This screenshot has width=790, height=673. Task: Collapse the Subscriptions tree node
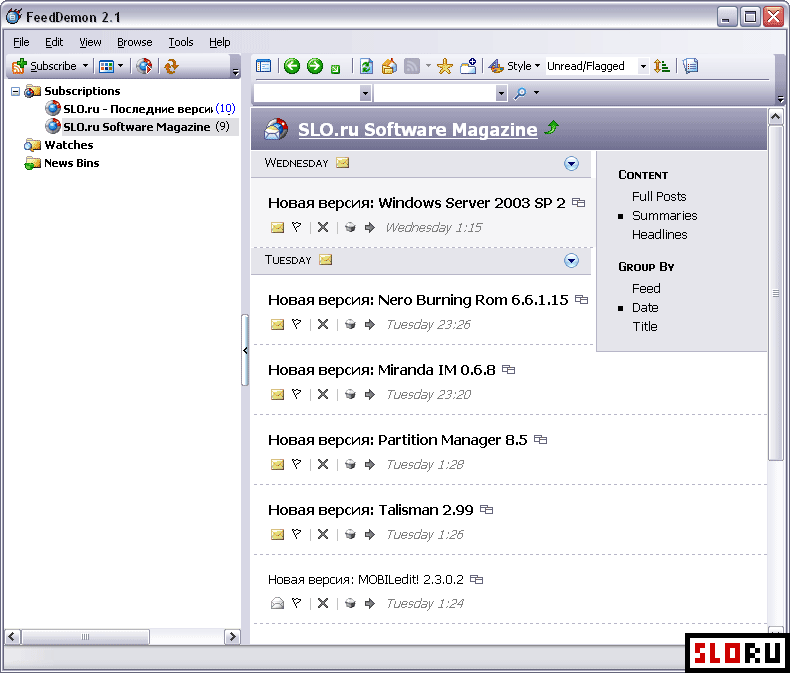click(16, 91)
